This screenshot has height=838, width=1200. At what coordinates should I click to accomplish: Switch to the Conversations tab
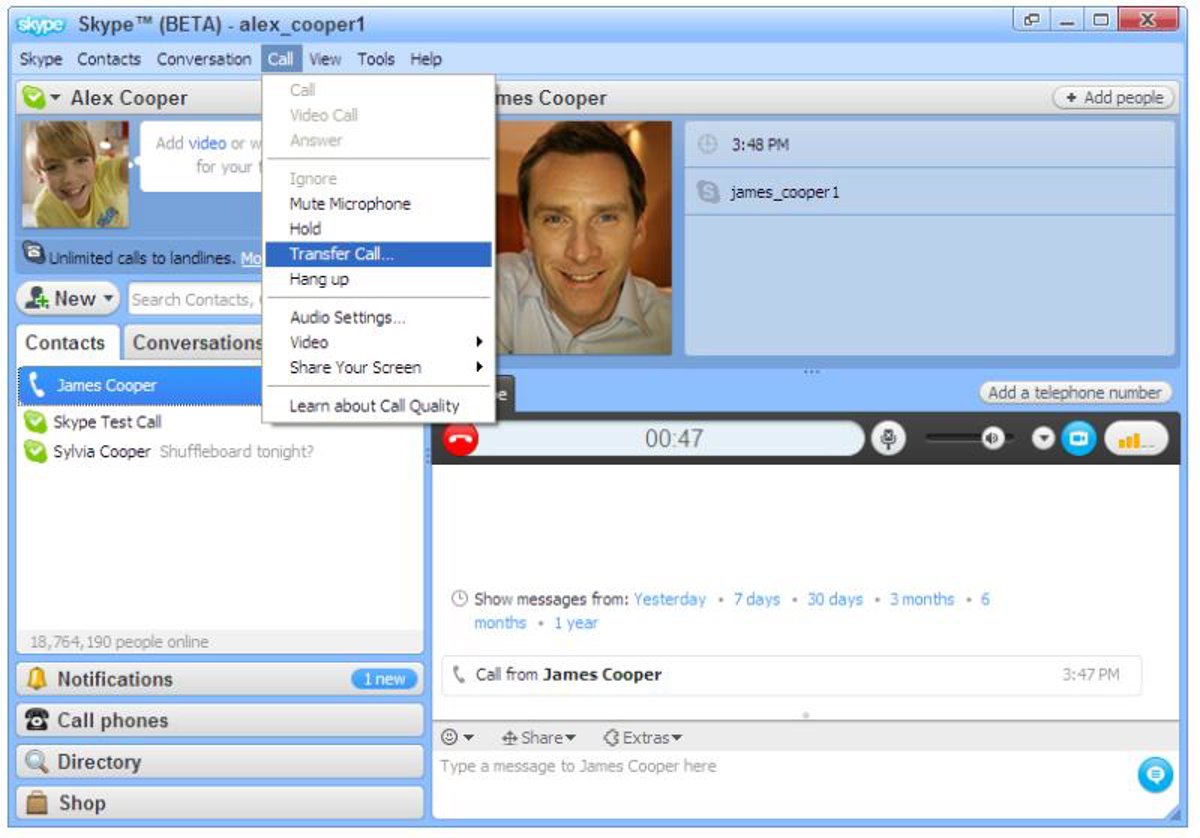pyautogui.click(x=197, y=343)
